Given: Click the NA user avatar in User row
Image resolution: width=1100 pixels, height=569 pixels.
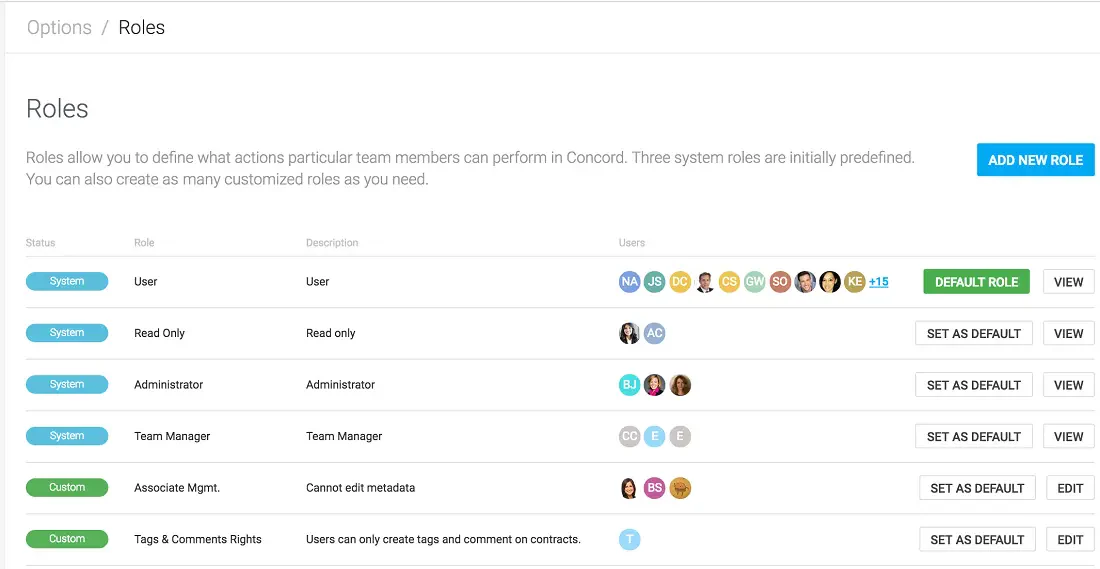Looking at the screenshot, I should click(x=629, y=282).
